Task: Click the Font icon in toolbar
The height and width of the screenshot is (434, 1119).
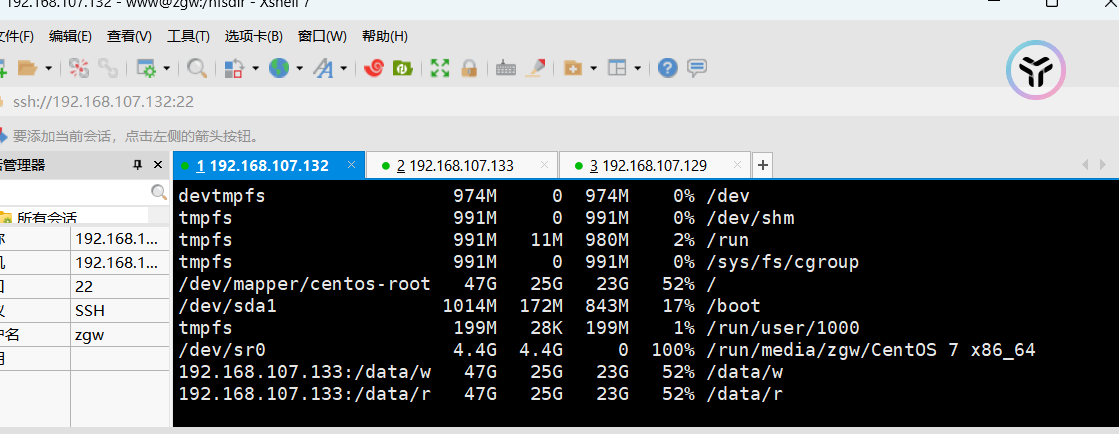Action: pos(324,69)
